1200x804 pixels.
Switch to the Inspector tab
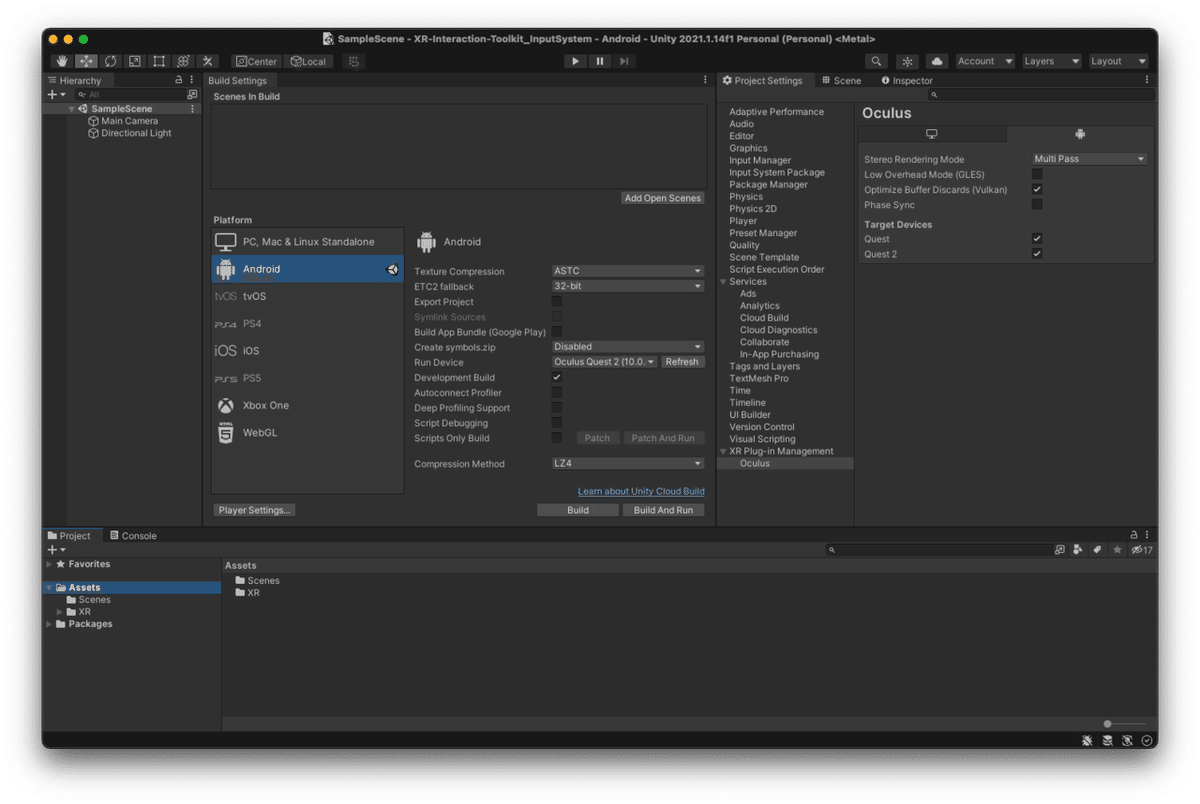(907, 80)
